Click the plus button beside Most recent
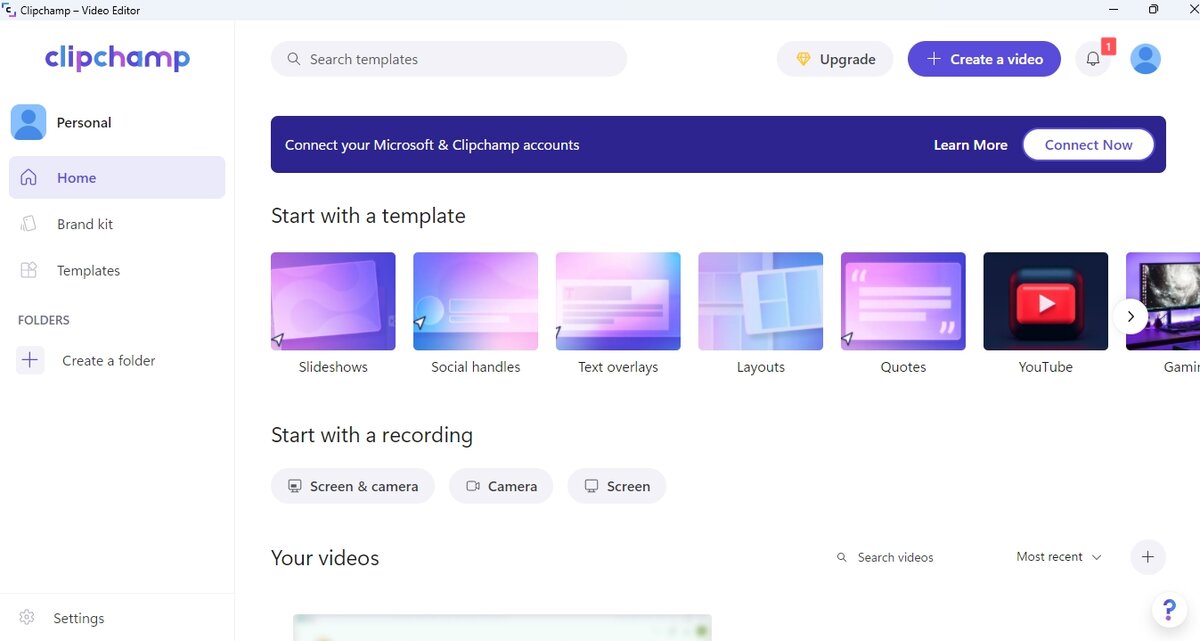 tap(1148, 557)
